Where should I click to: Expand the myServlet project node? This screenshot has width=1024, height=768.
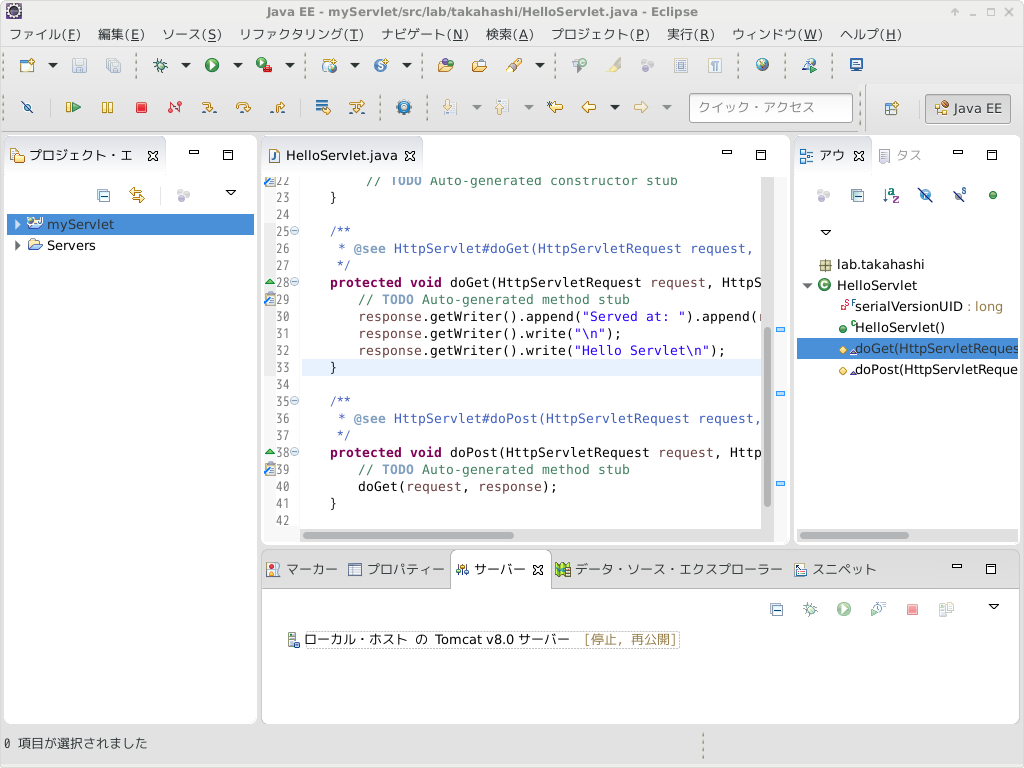[x=17, y=224]
